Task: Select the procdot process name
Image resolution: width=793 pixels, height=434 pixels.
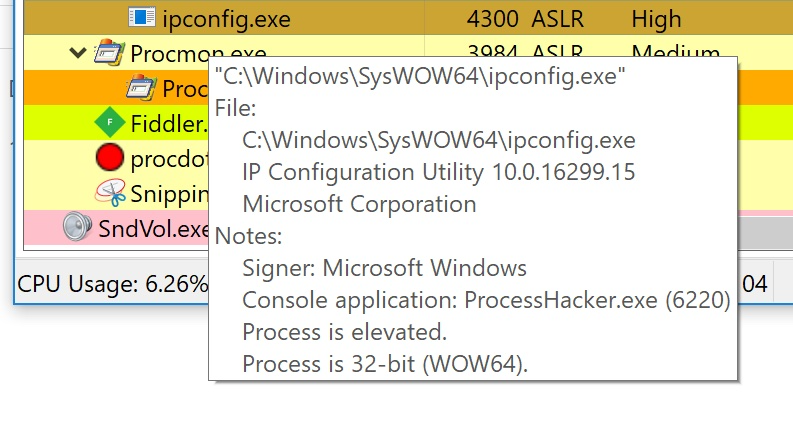Action: tap(169, 159)
